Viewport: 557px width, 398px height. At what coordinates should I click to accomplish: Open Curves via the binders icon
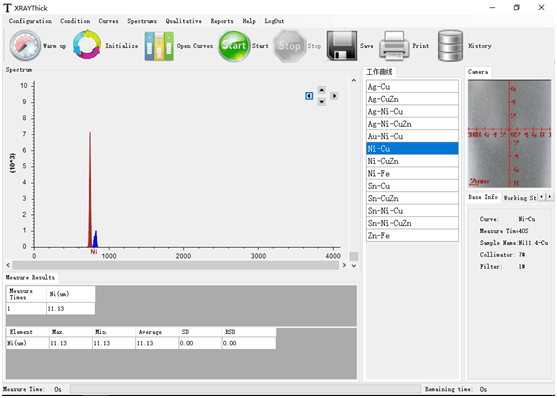tap(159, 46)
